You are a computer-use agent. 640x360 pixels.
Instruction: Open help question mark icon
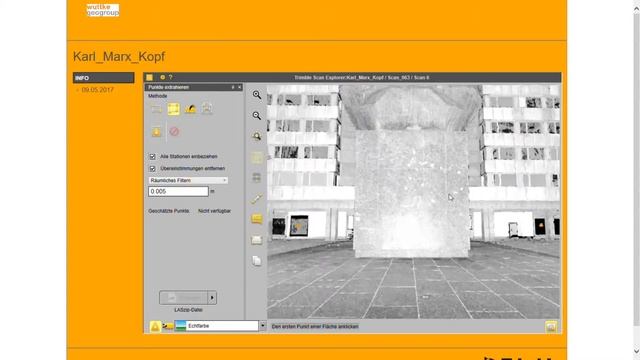coord(171,77)
